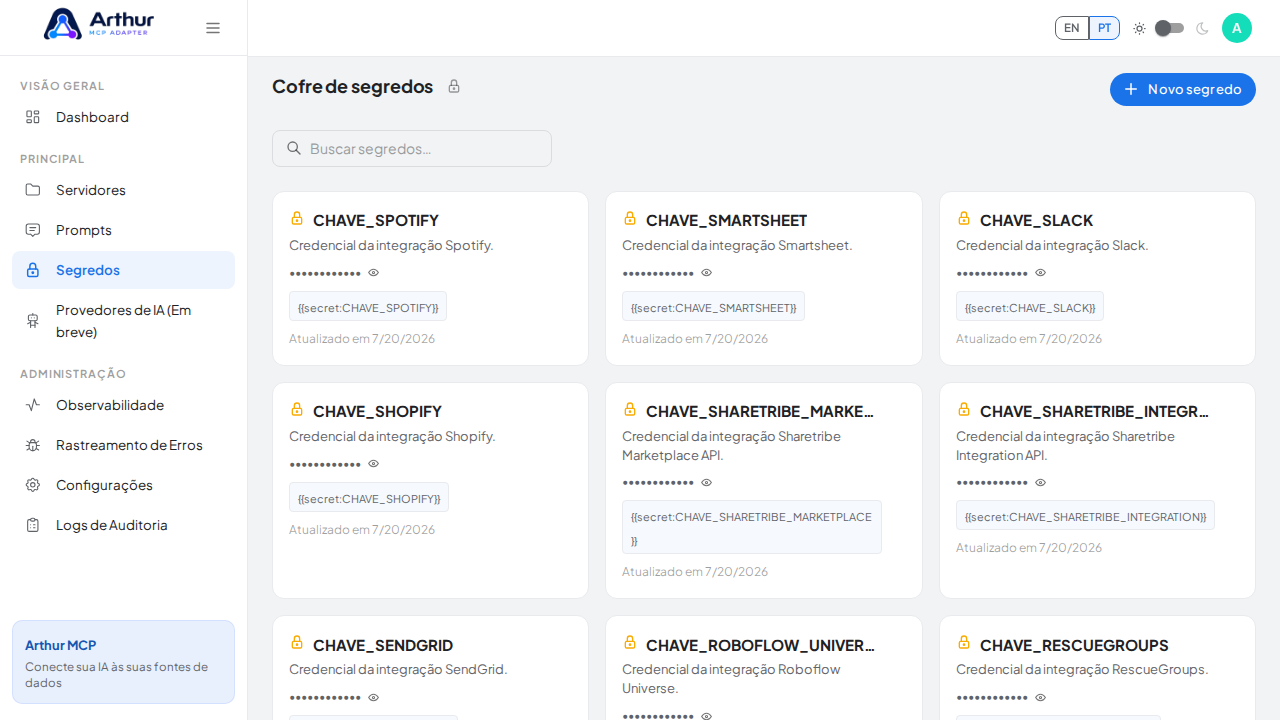Open the user avatar A menu
1280x720 pixels.
1237,28
